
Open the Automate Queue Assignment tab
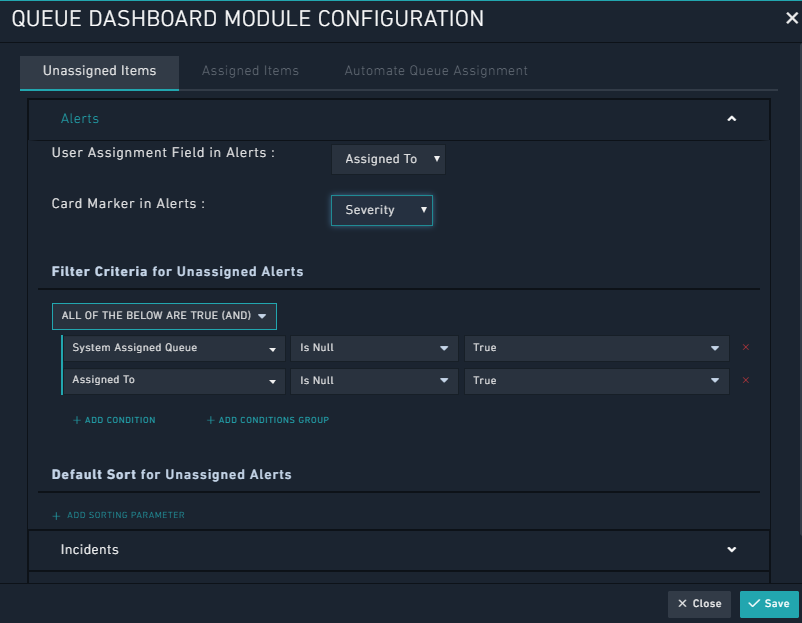point(436,71)
